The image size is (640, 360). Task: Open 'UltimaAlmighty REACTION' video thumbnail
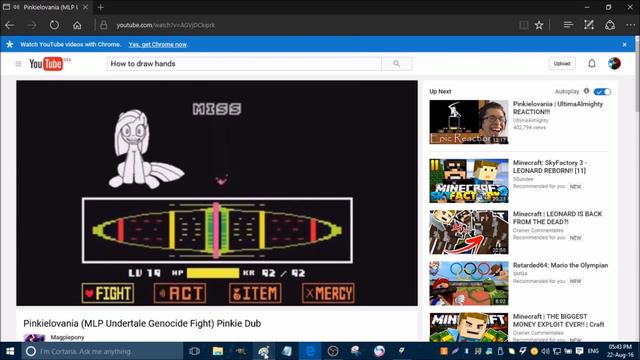(x=469, y=122)
